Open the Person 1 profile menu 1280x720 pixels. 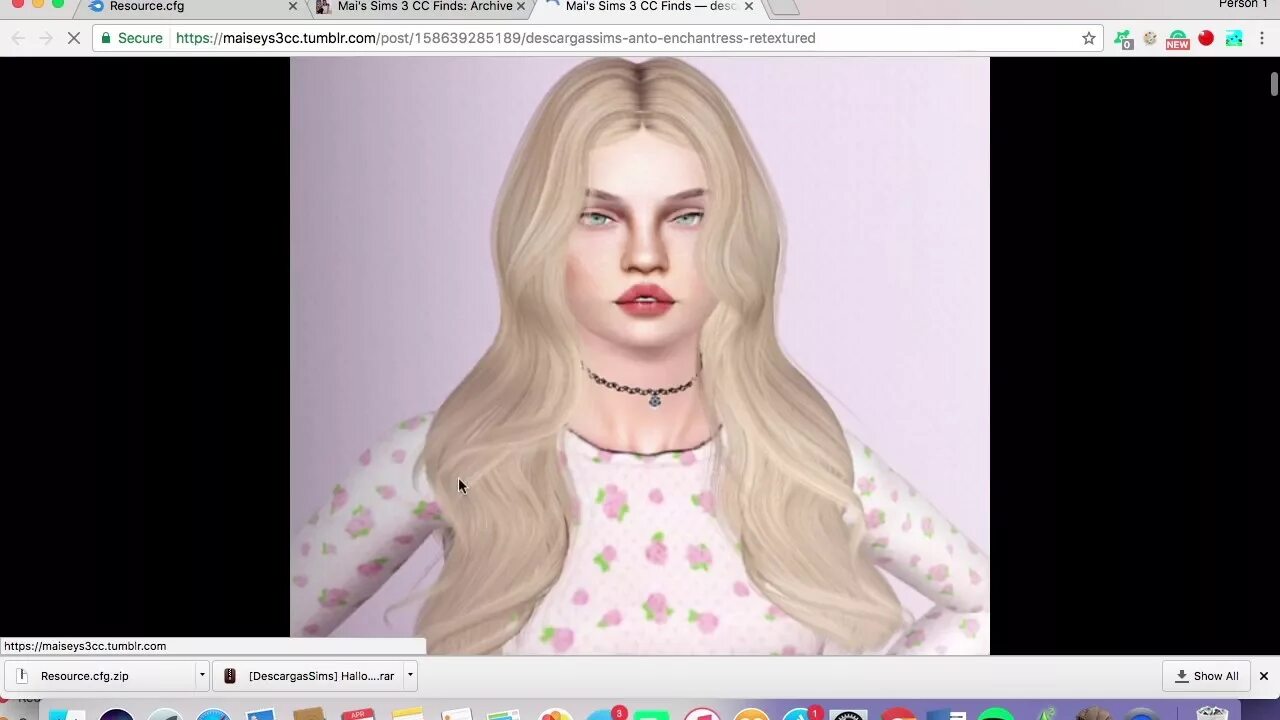(1243, 4)
